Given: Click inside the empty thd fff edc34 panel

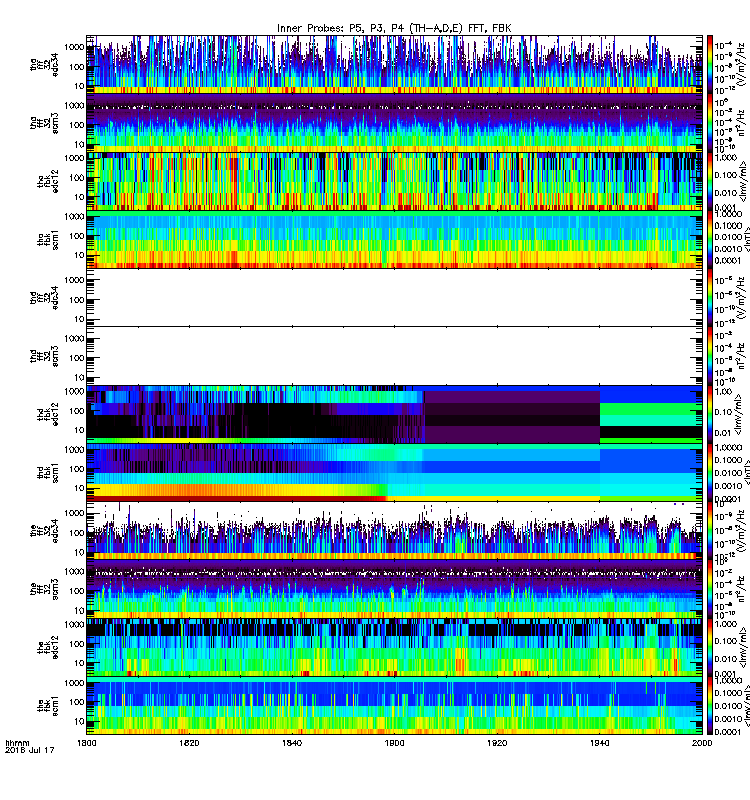Looking at the screenshot, I should [x=394, y=297].
